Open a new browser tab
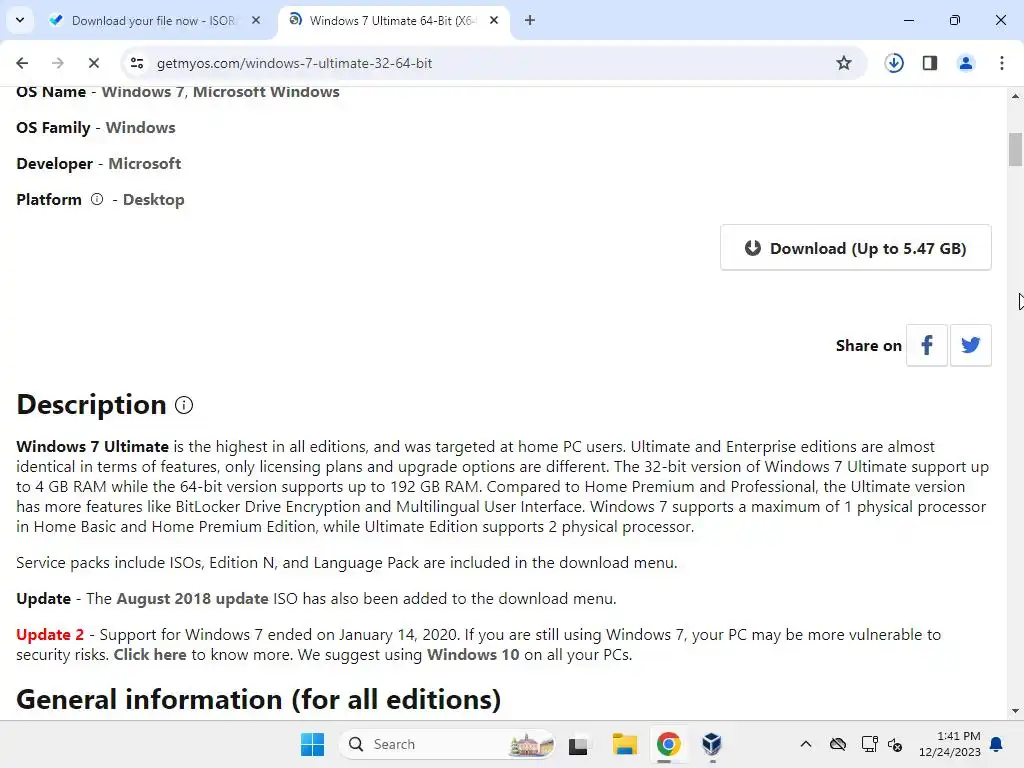Viewport: 1024px width, 768px height. [x=530, y=21]
